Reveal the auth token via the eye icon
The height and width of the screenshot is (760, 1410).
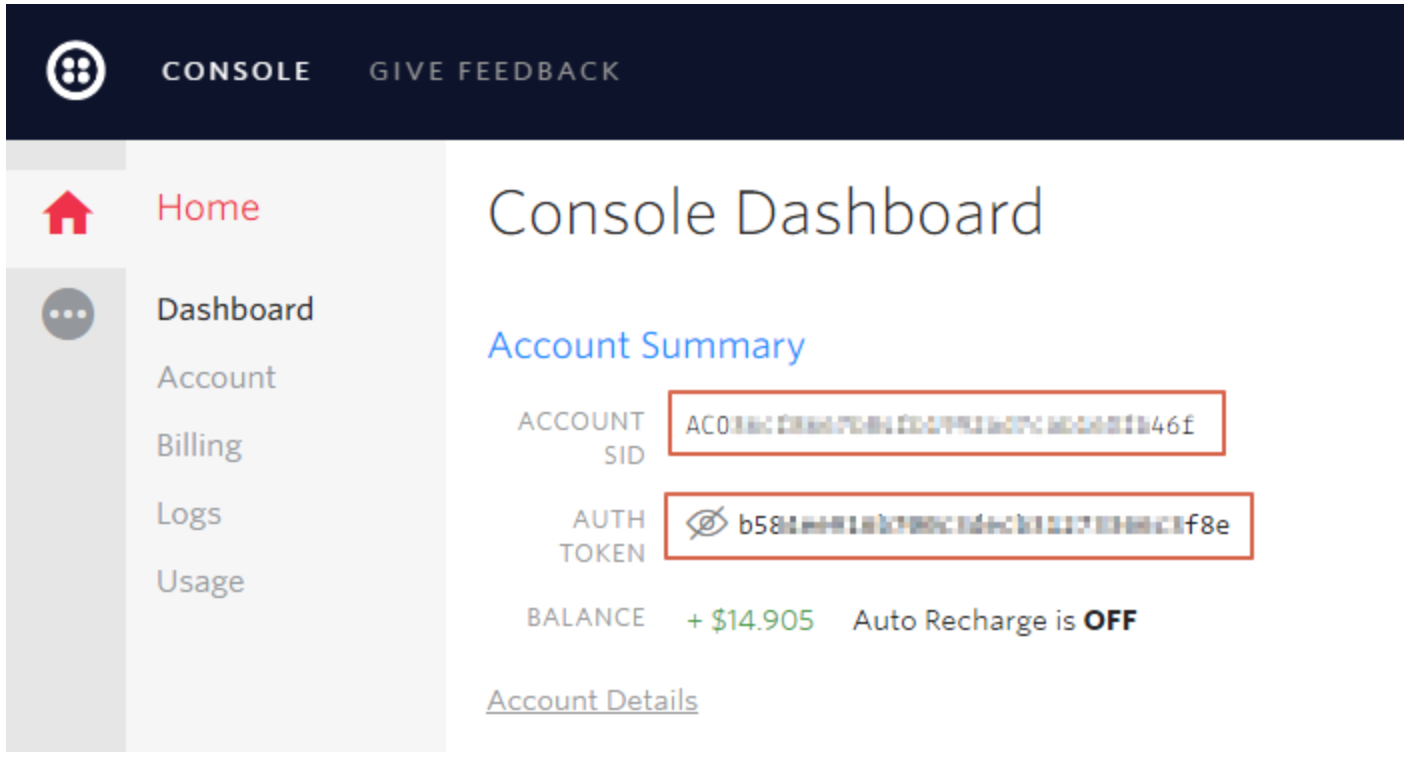point(706,524)
